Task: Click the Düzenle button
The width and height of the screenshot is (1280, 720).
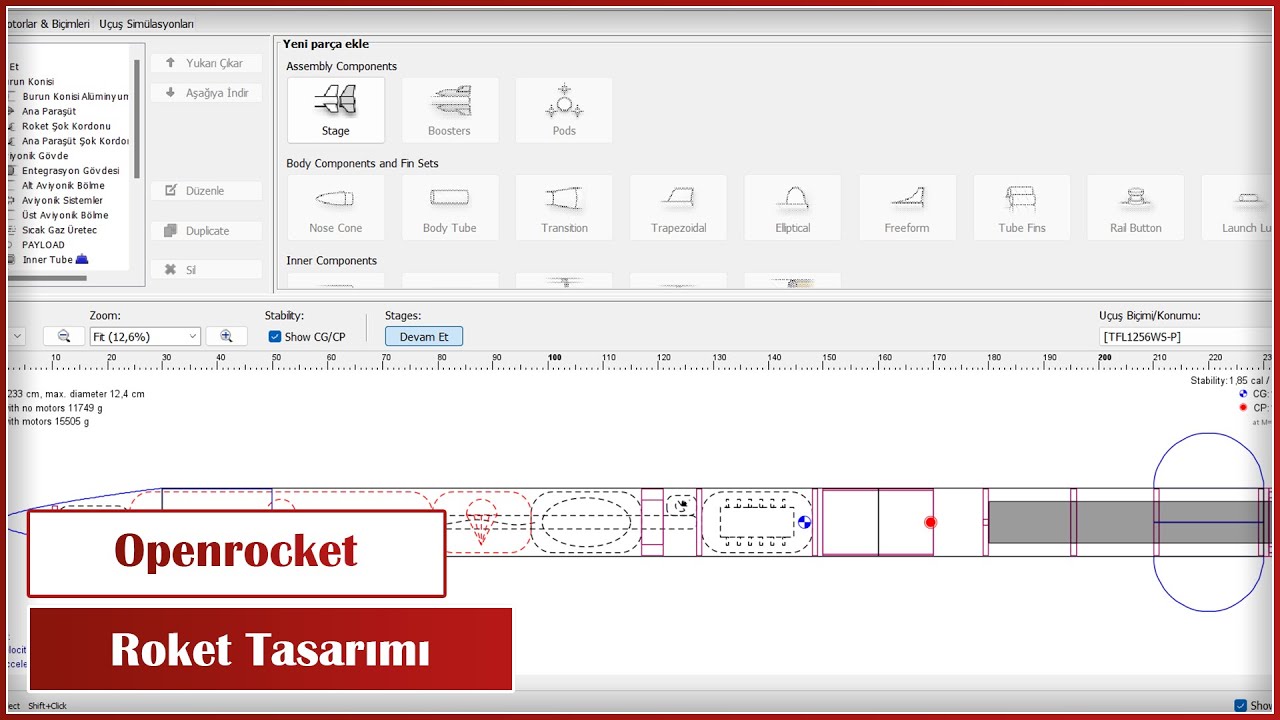Action: click(206, 191)
